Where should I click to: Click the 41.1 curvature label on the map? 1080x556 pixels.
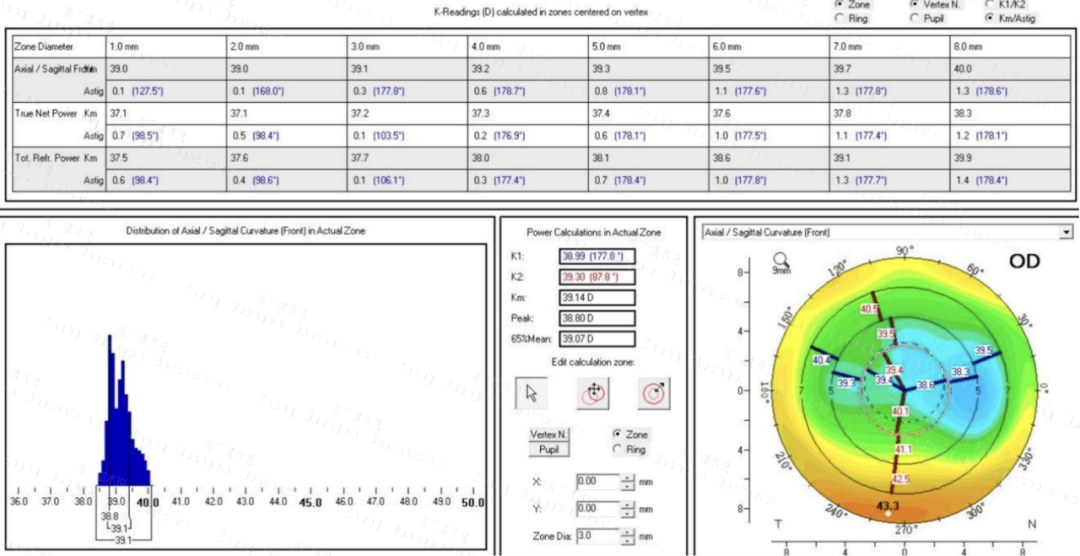coord(902,449)
